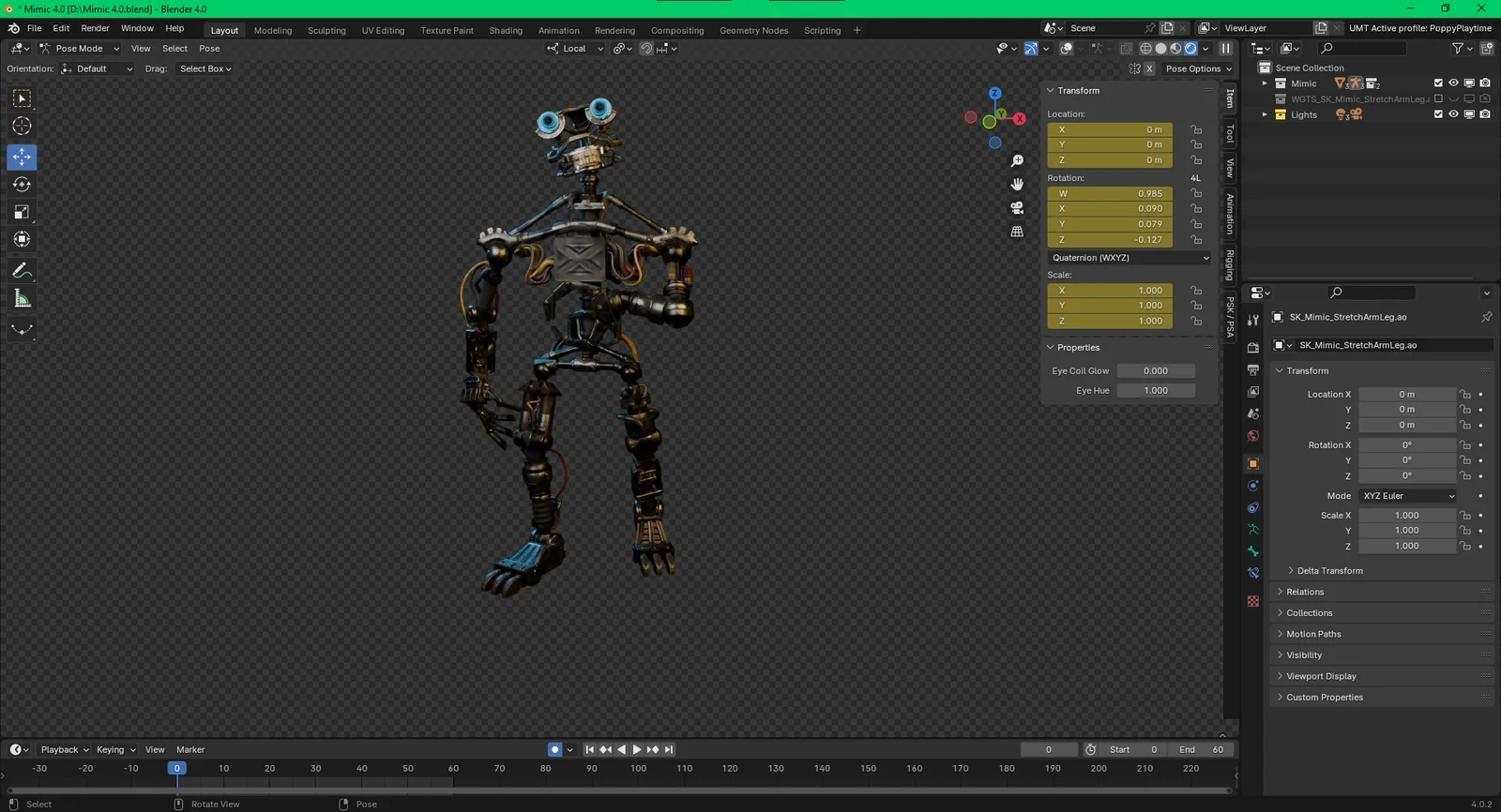Open the Pose Mode dropdown
The height and width of the screenshot is (812, 1501).
tap(79, 49)
